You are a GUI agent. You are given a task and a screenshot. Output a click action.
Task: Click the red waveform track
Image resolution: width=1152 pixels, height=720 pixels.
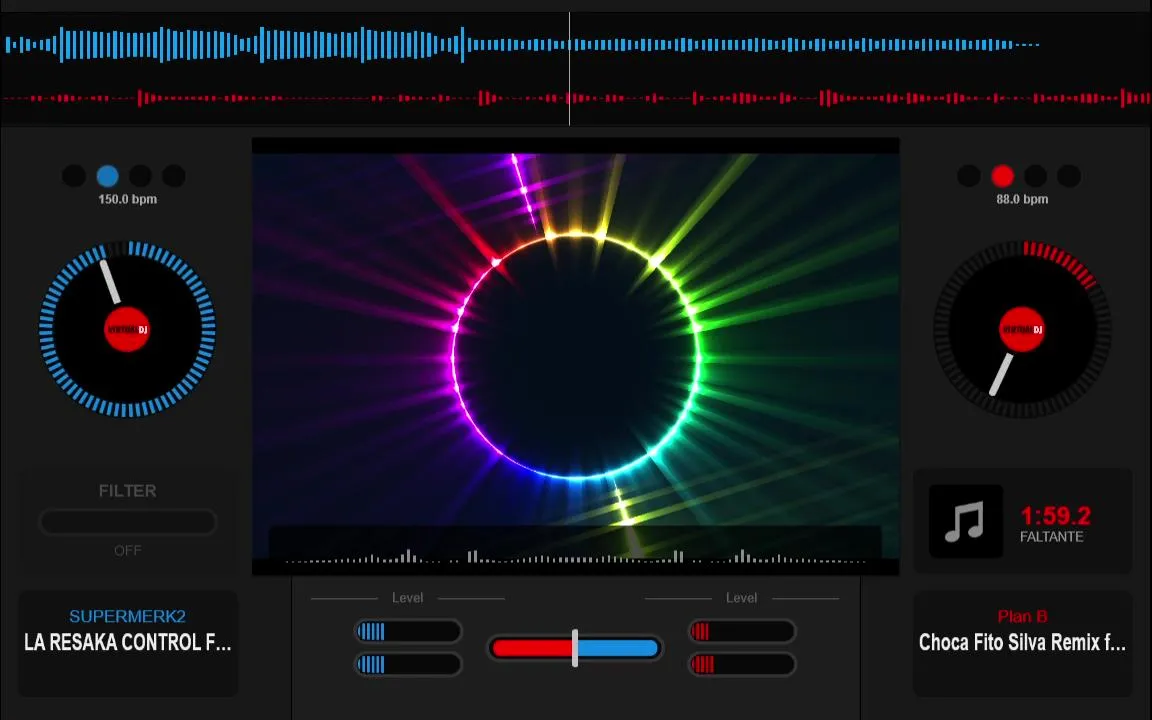click(576, 98)
